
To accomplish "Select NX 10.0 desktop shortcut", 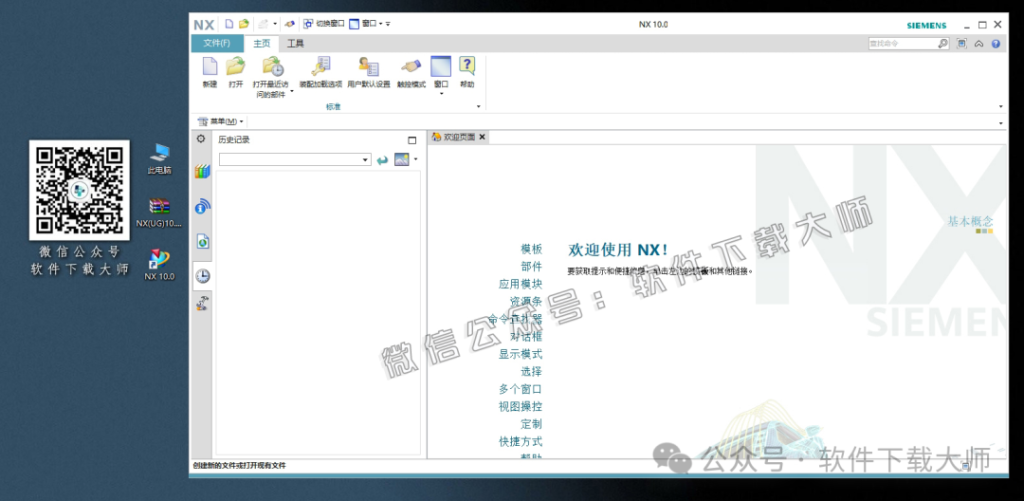I will coord(159,265).
